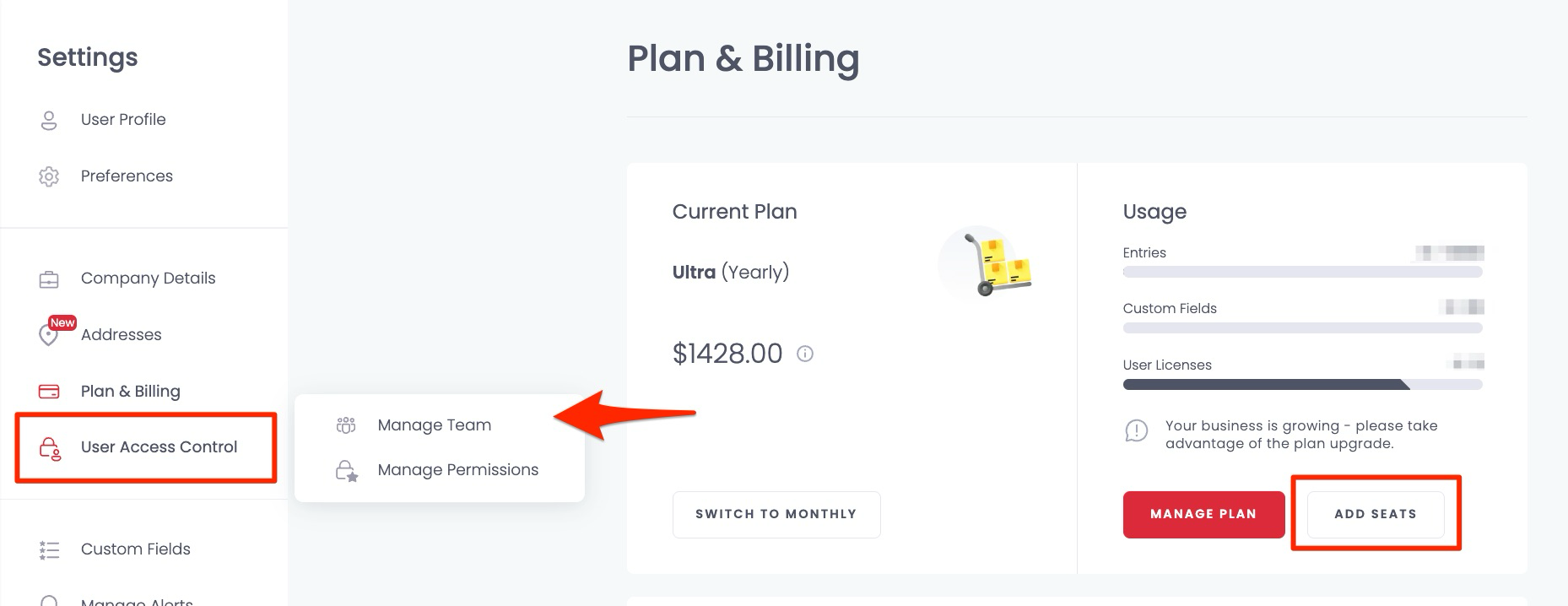Click the Manage Permissions lock-star icon
This screenshot has height=606, width=1568.
pyautogui.click(x=347, y=471)
